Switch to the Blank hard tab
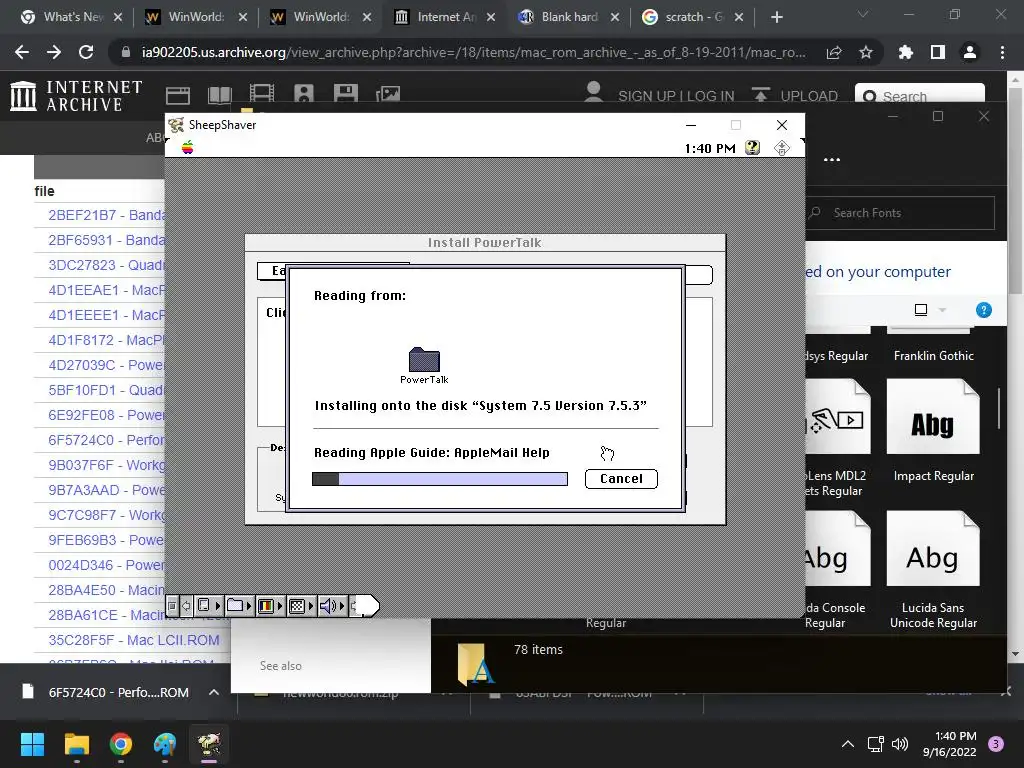Screen dimensions: 1024x768 click(569, 17)
